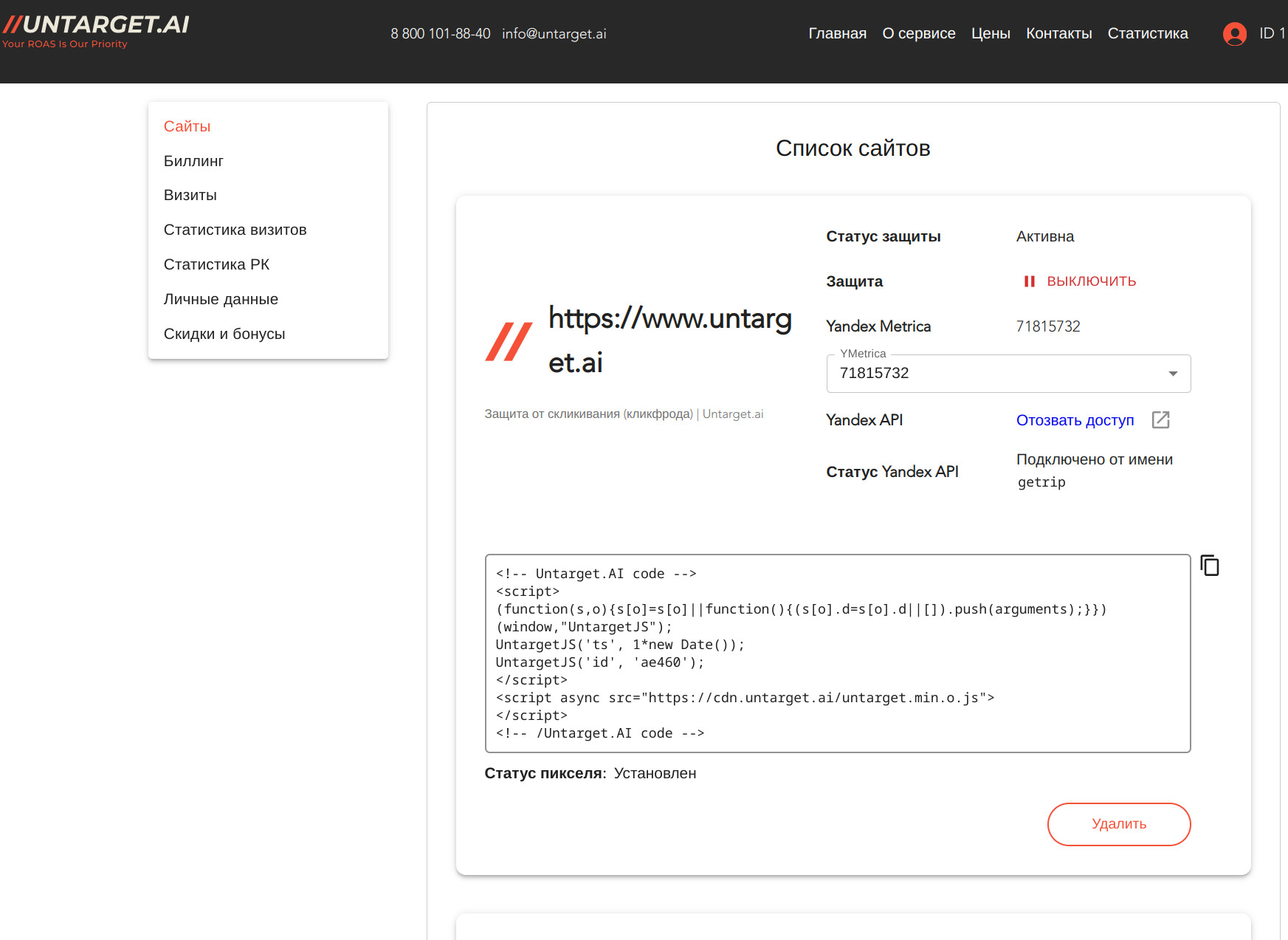This screenshot has width=1288, height=940.
Task: Toggle protection status for untarget.ai
Action: click(1092, 281)
